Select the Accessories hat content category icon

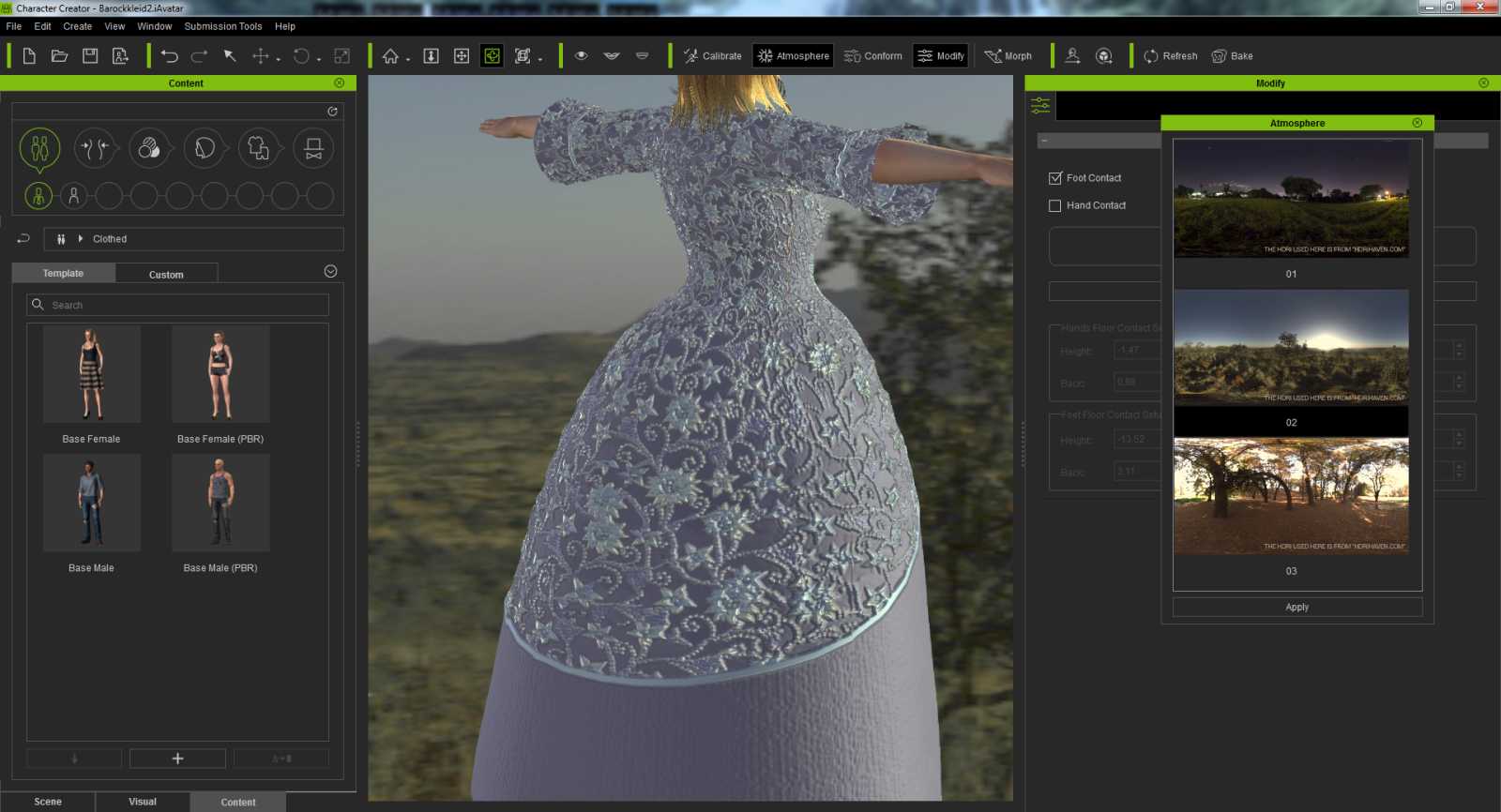(x=314, y=148)
